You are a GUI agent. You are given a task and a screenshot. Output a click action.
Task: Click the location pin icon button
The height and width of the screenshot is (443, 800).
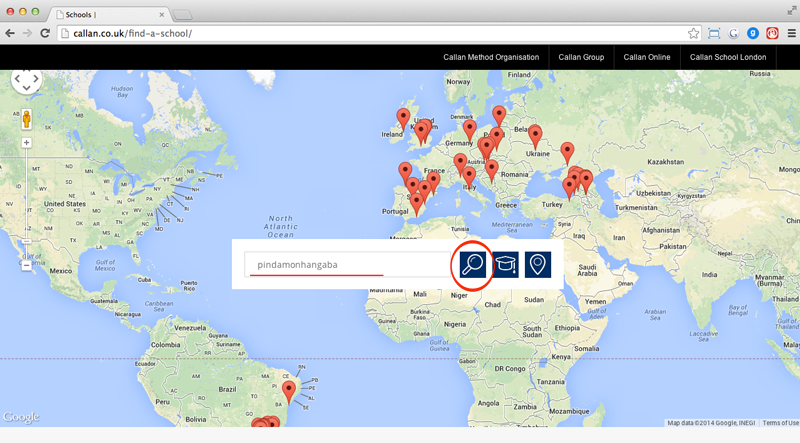coord(538,264)
